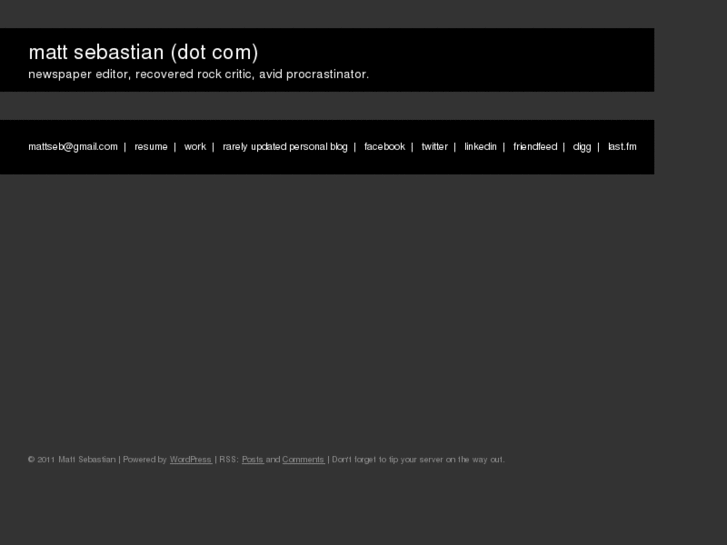Screen dimensions: 727x545
Task: Open the resume link
Action: (151, 147)
